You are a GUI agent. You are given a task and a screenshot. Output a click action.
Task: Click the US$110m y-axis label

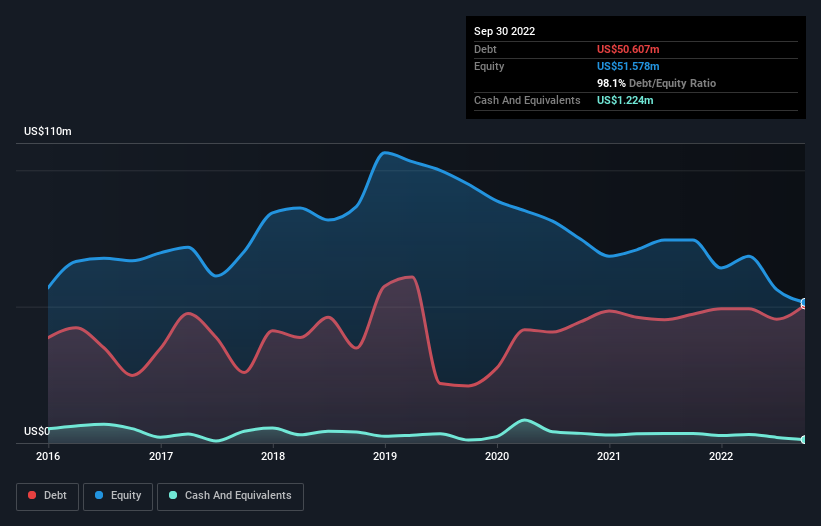pyautogui.click(x=48, y=131)
